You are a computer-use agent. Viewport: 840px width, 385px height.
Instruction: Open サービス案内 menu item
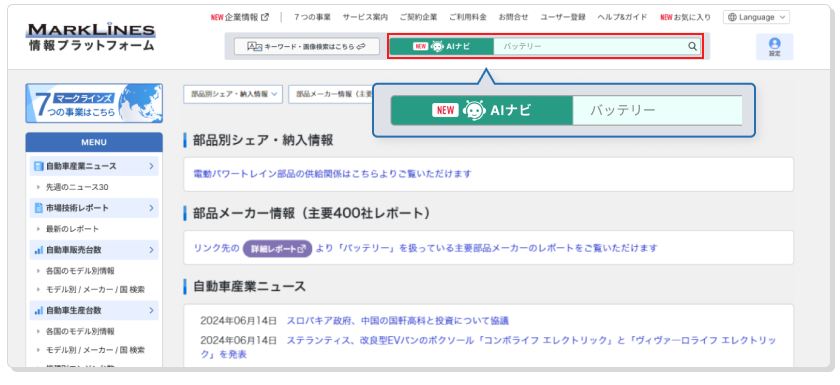tap(365, 17)
